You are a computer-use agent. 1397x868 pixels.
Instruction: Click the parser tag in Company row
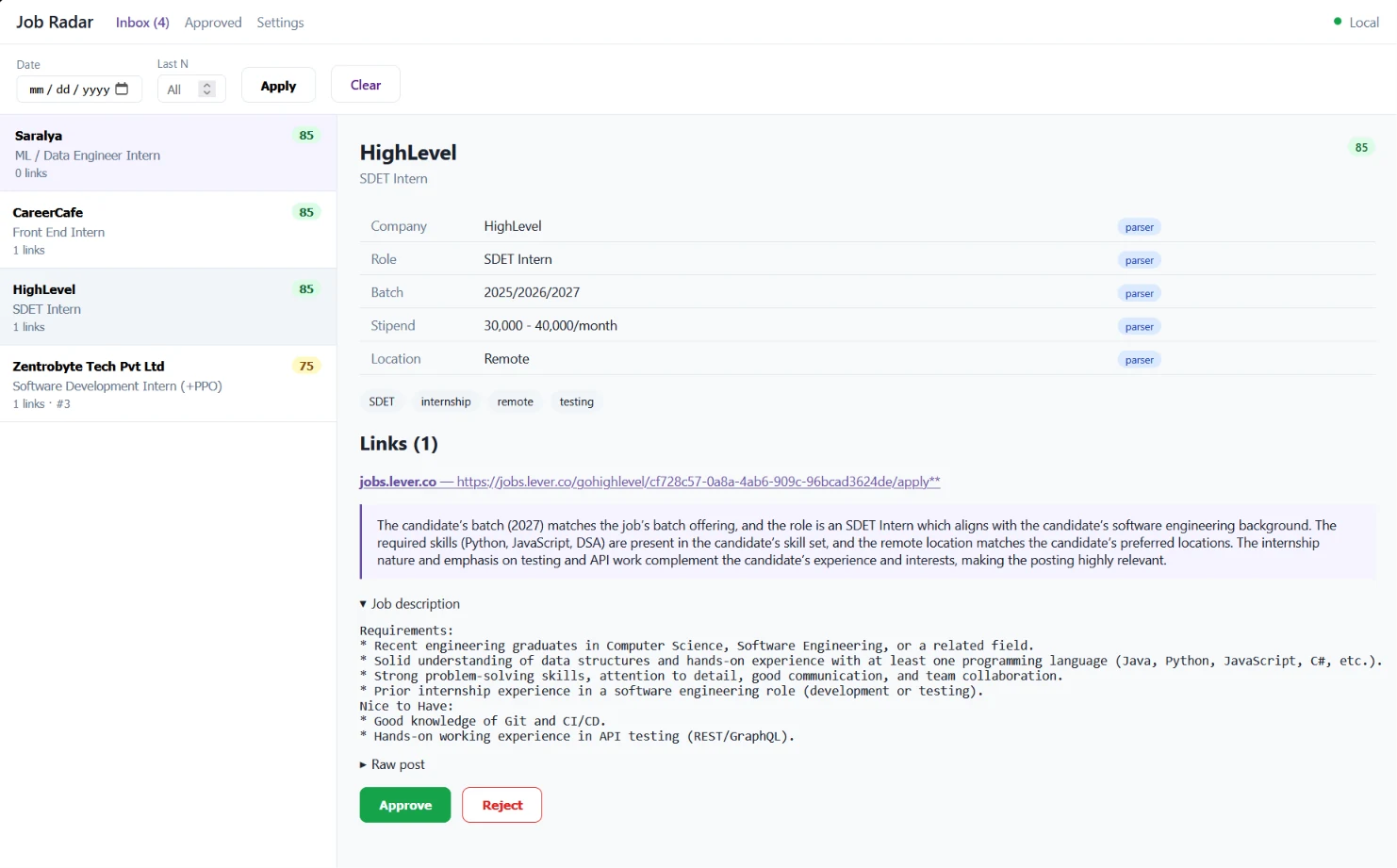[1139, 227]
